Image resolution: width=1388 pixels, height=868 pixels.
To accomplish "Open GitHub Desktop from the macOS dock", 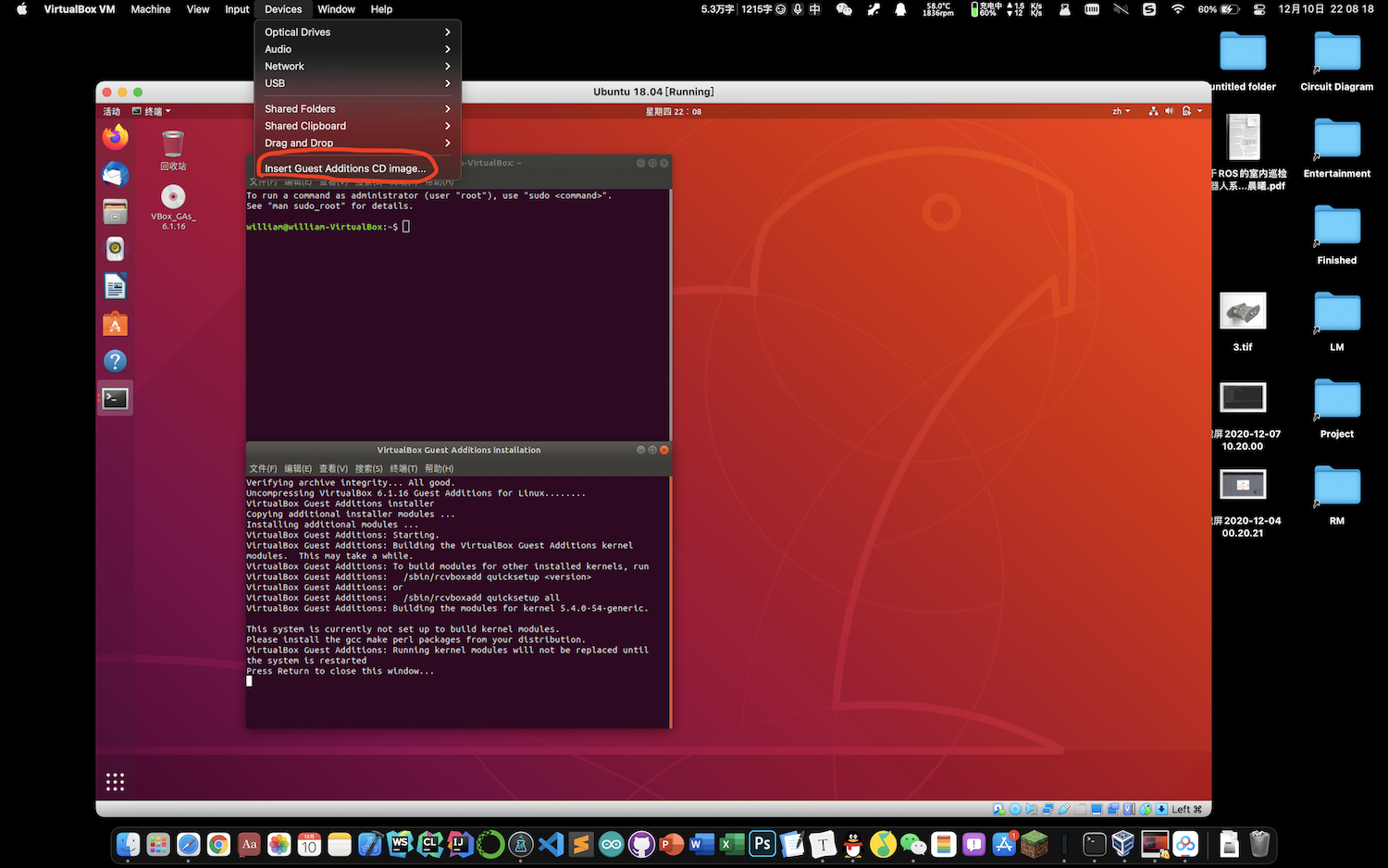I will pos(641,844).
